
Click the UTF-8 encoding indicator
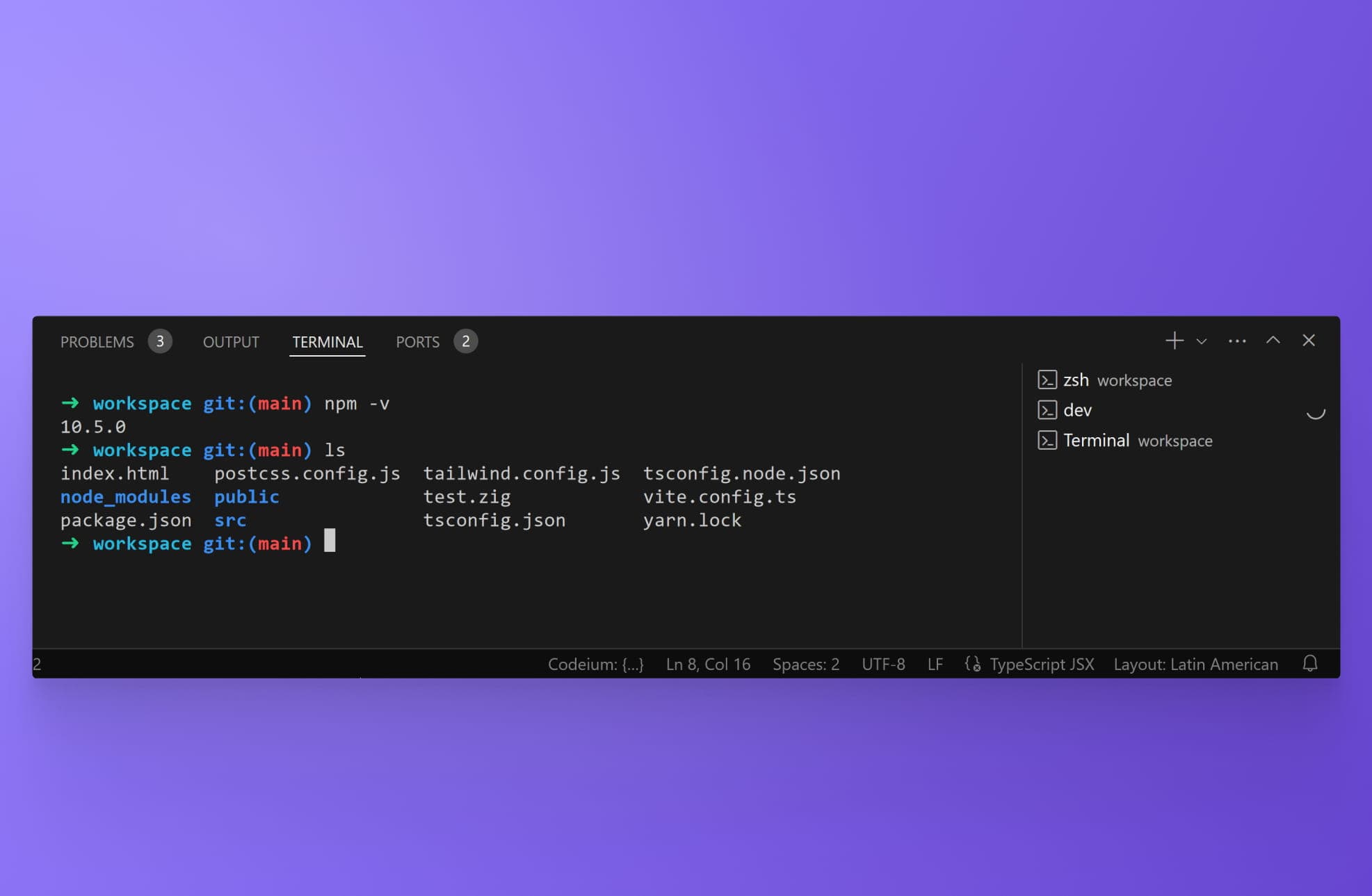click(x=883, y=663)
